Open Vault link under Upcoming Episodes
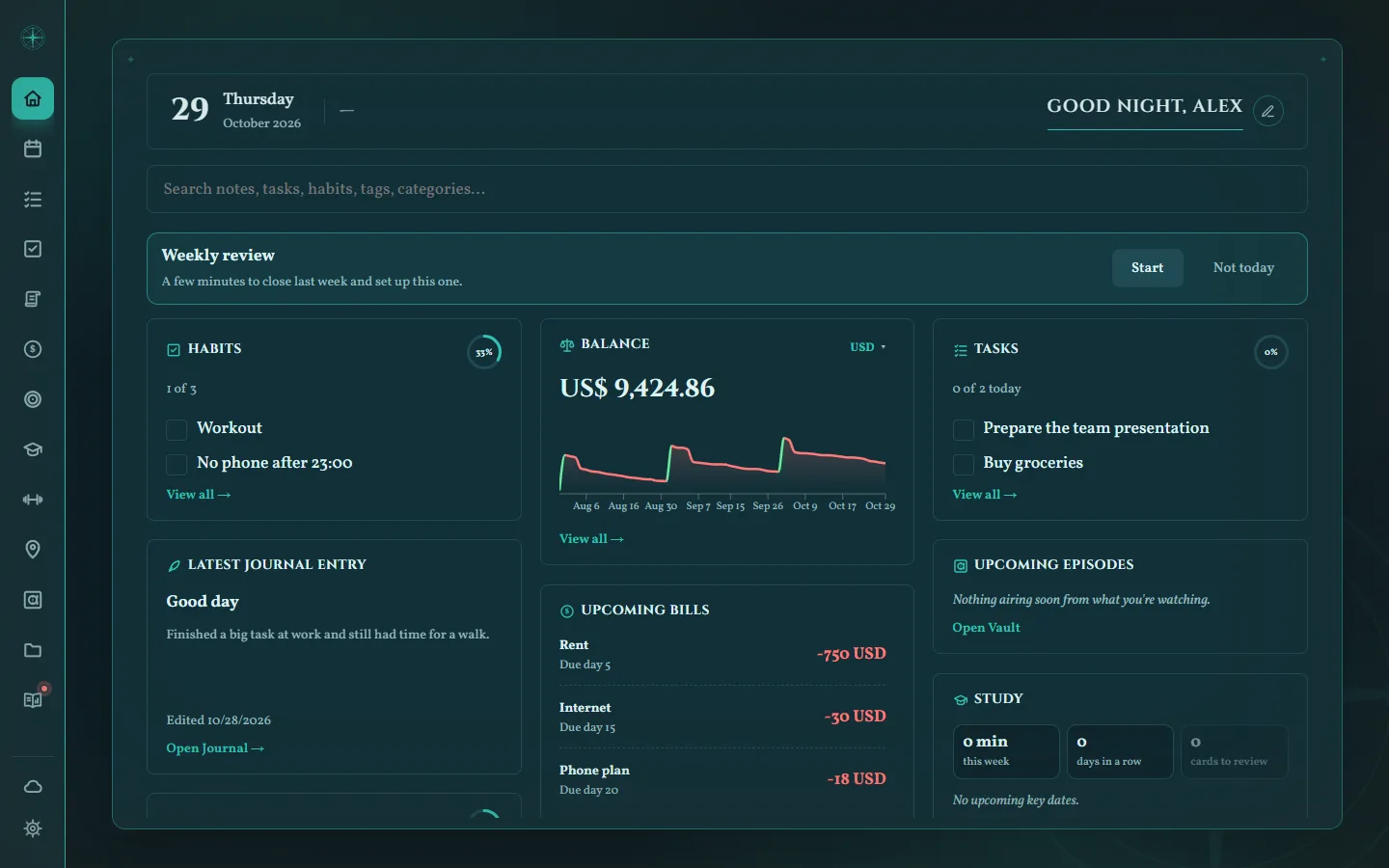This screenshot has width=1389, height=868. pyautogui.click(x=986, y=628)
